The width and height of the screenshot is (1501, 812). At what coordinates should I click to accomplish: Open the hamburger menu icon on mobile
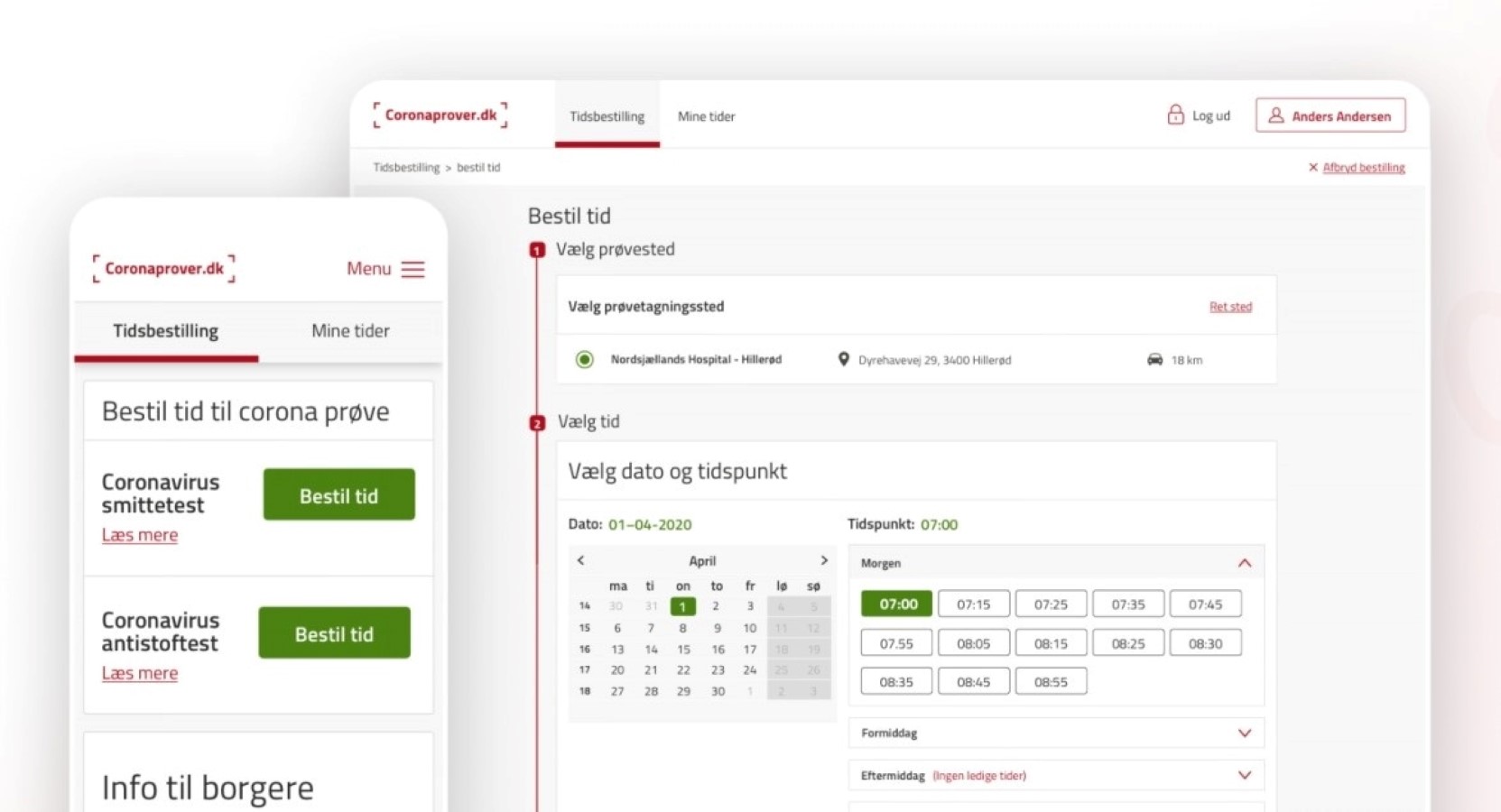(412, 269)
